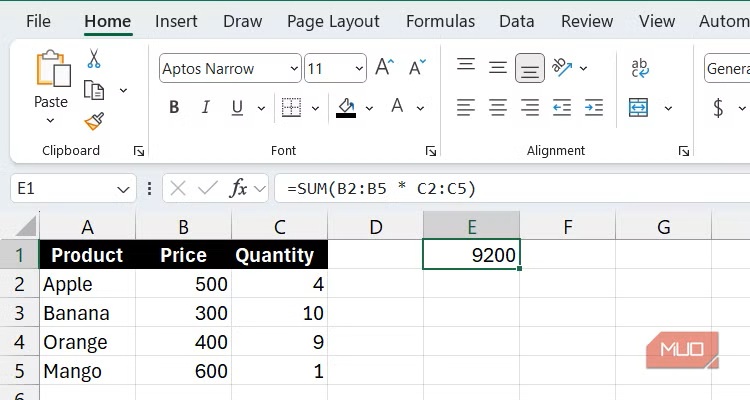The image size is (750, 400).
Task: Click the Cut scissors icon
Action: click(94, 59)
